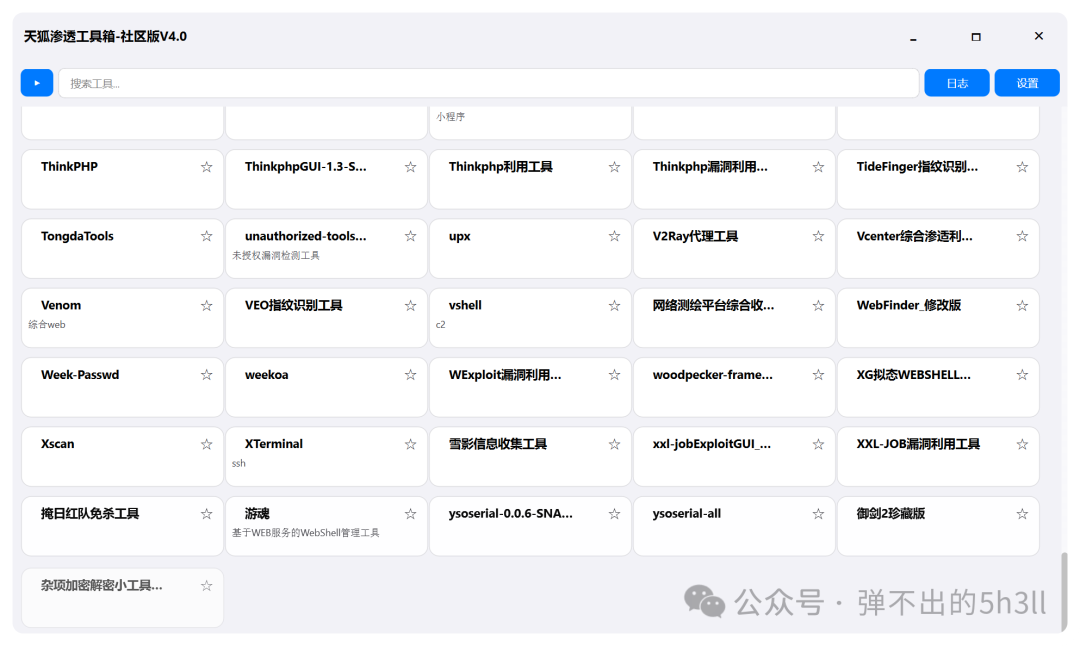Star the 御剑2珍藏版 card
Screen dimensions: 1080x646
tap(1022, 514)
